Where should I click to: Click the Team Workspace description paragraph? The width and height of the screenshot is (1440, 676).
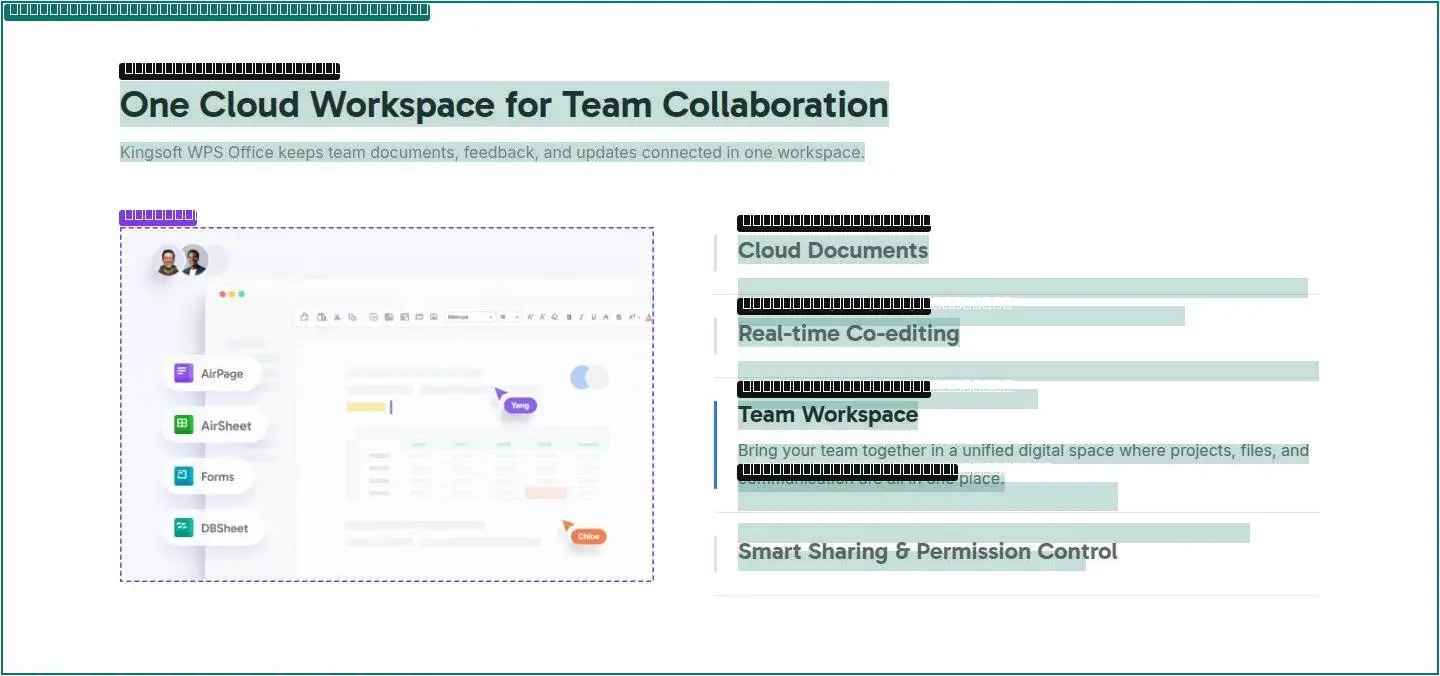(1023, 464)
